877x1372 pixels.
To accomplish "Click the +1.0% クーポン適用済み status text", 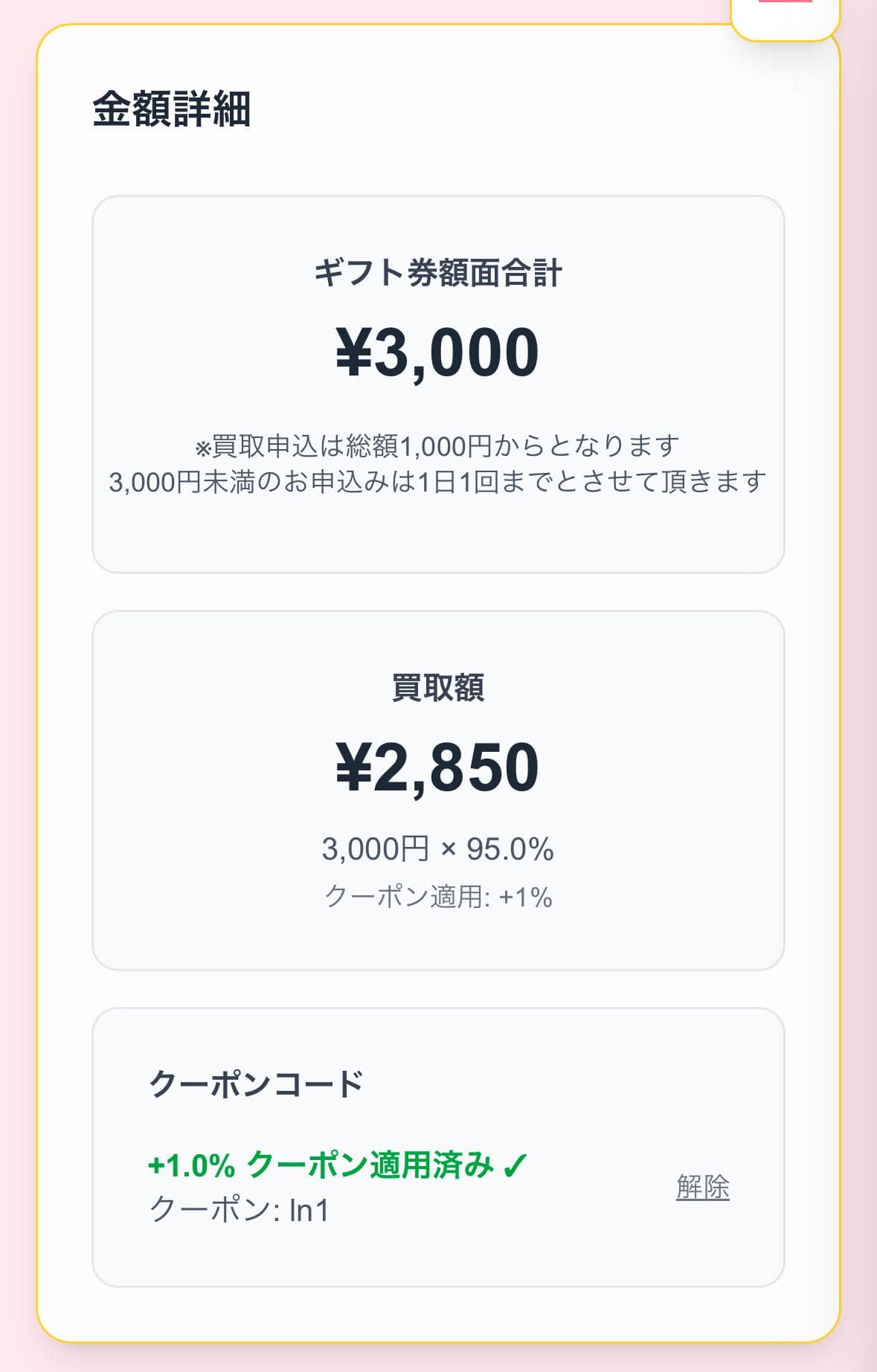I will 321,1165.
